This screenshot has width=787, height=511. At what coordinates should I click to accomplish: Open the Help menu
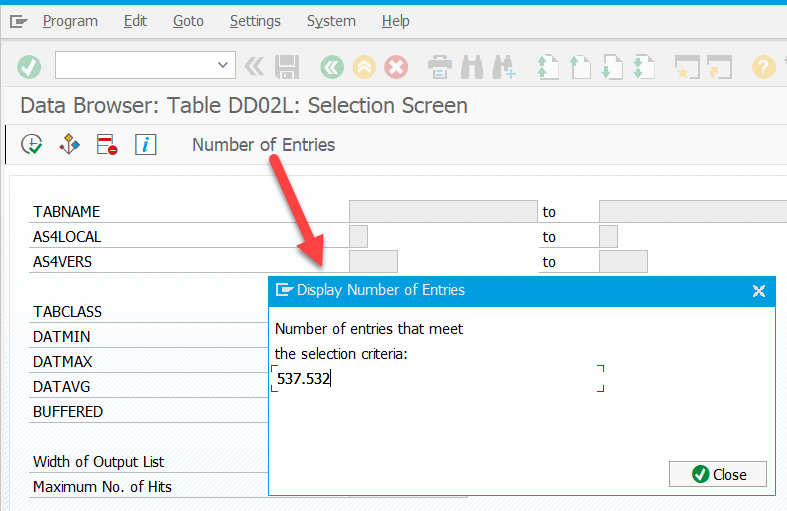(x=396, y=21)
